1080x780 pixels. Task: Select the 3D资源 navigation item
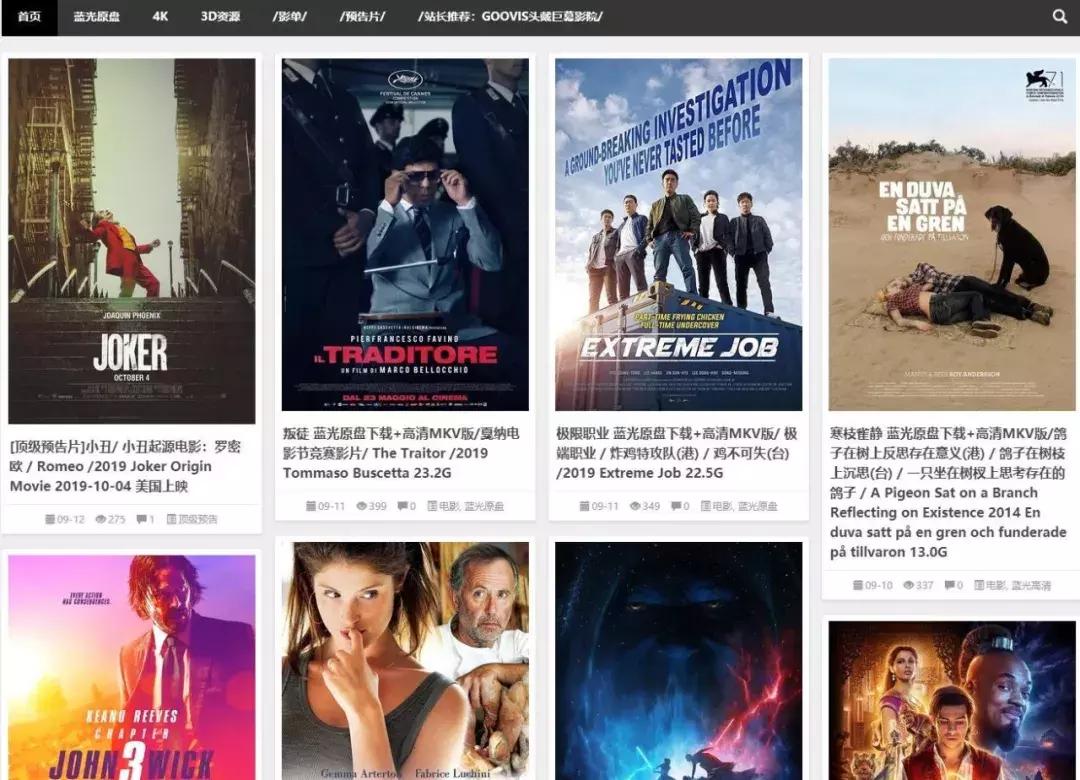coord(220,17)
